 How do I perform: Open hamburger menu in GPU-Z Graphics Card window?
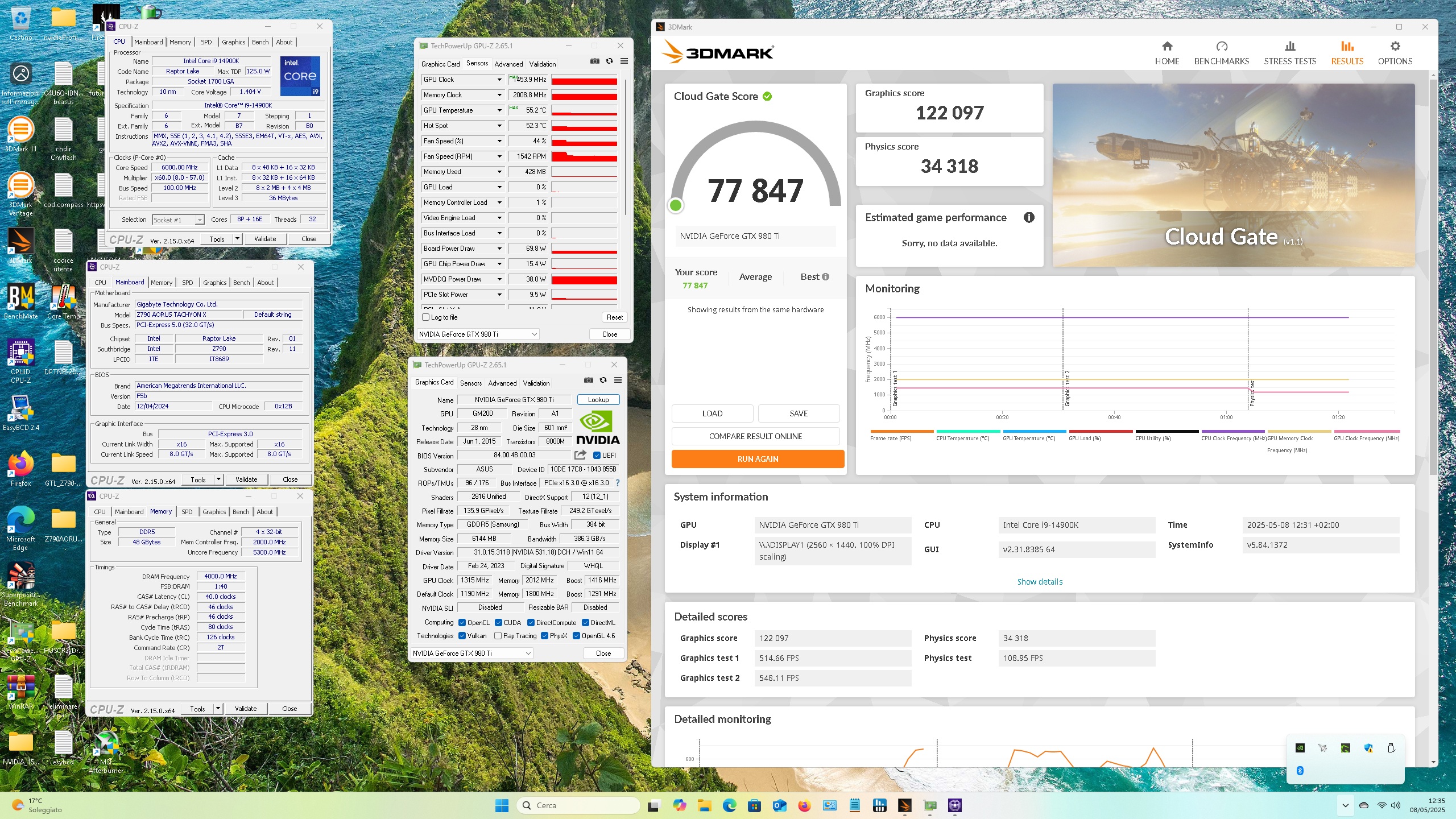[x=618, y=380]
